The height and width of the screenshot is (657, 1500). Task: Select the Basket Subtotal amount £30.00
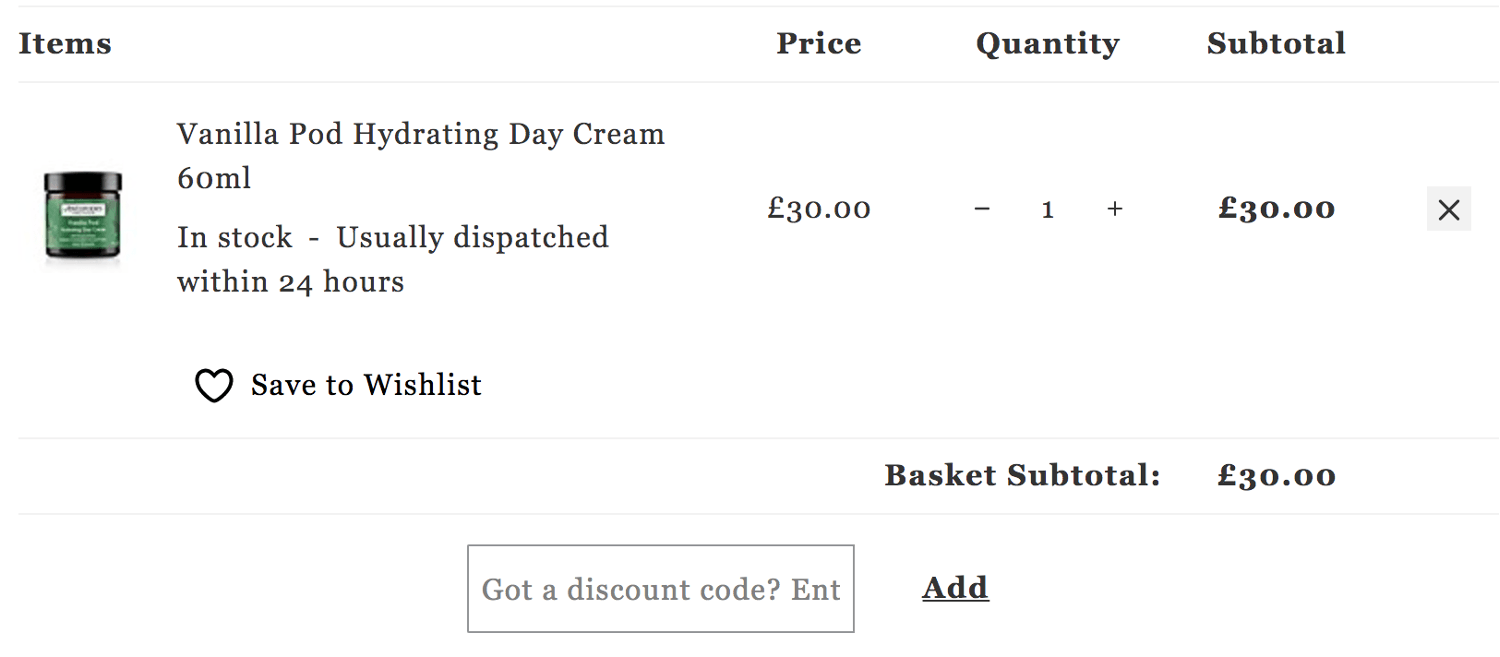1277,476
